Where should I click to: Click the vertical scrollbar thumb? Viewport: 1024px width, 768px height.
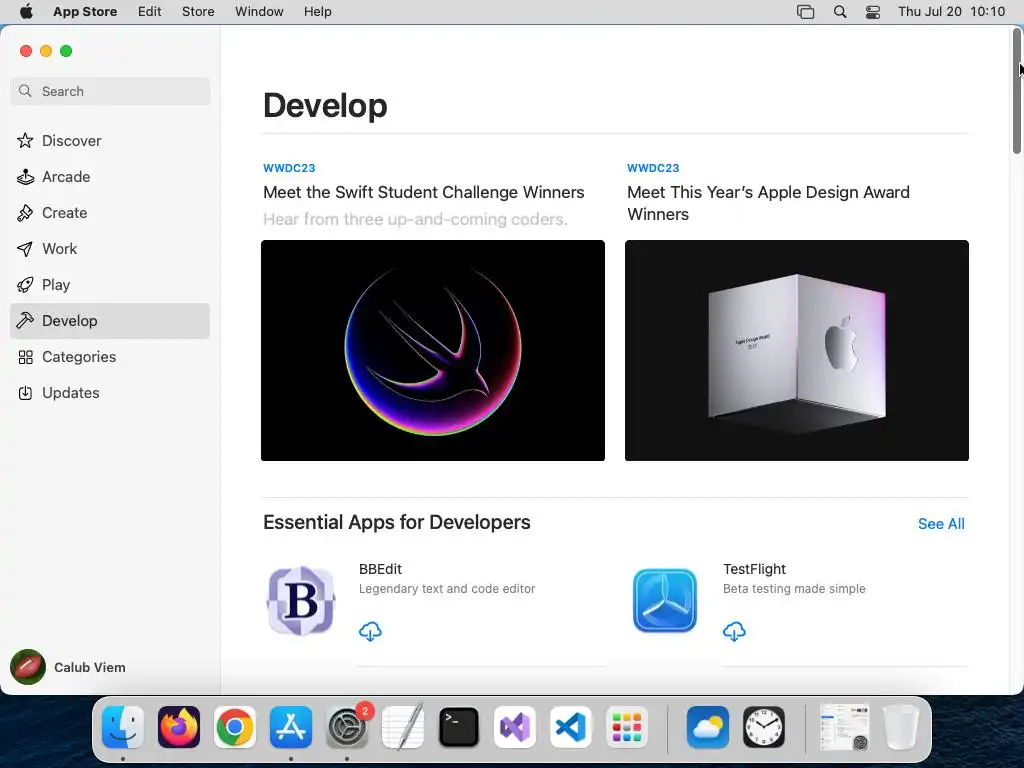[x=1017, y=91]
